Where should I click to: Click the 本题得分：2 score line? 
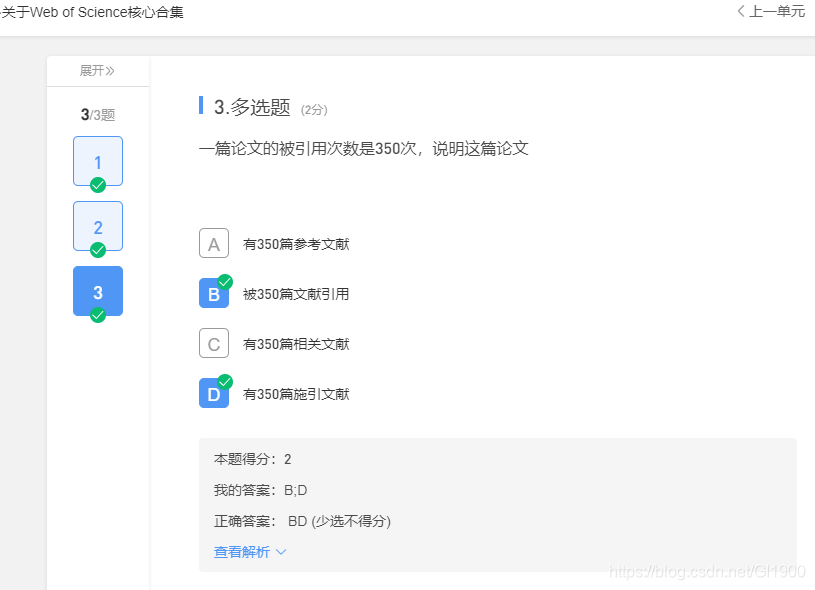pos(253,459)
